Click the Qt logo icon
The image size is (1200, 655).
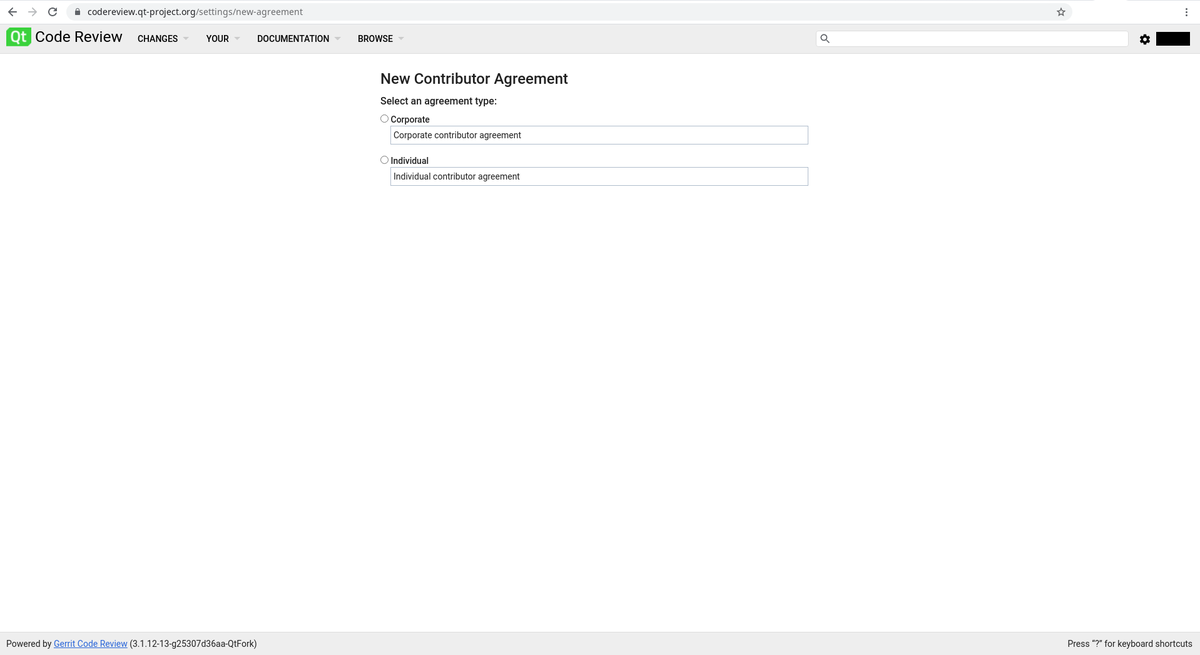tap(18, 37)
